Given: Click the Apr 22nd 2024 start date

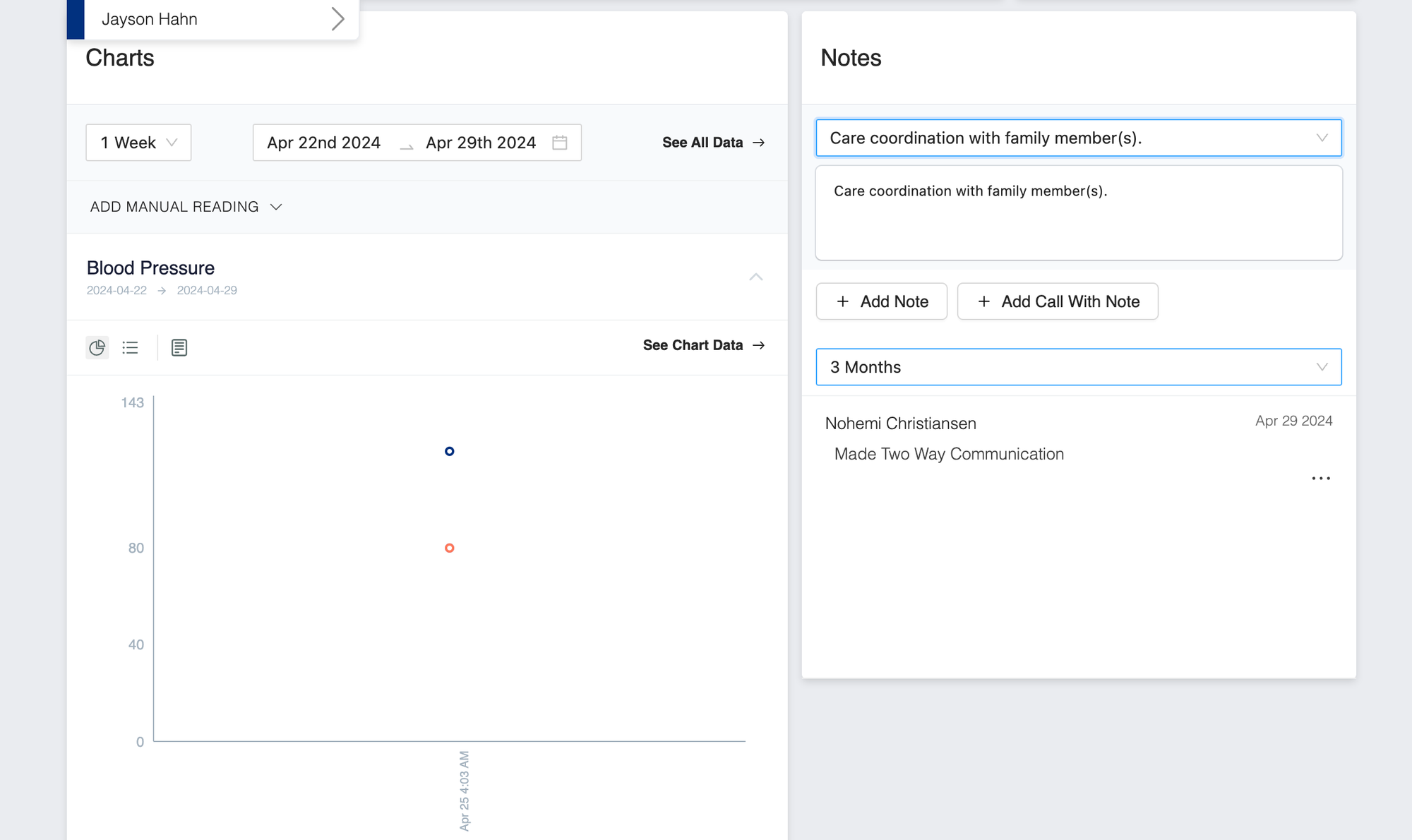Looking at the screenshot, I should tap(324, 143).
